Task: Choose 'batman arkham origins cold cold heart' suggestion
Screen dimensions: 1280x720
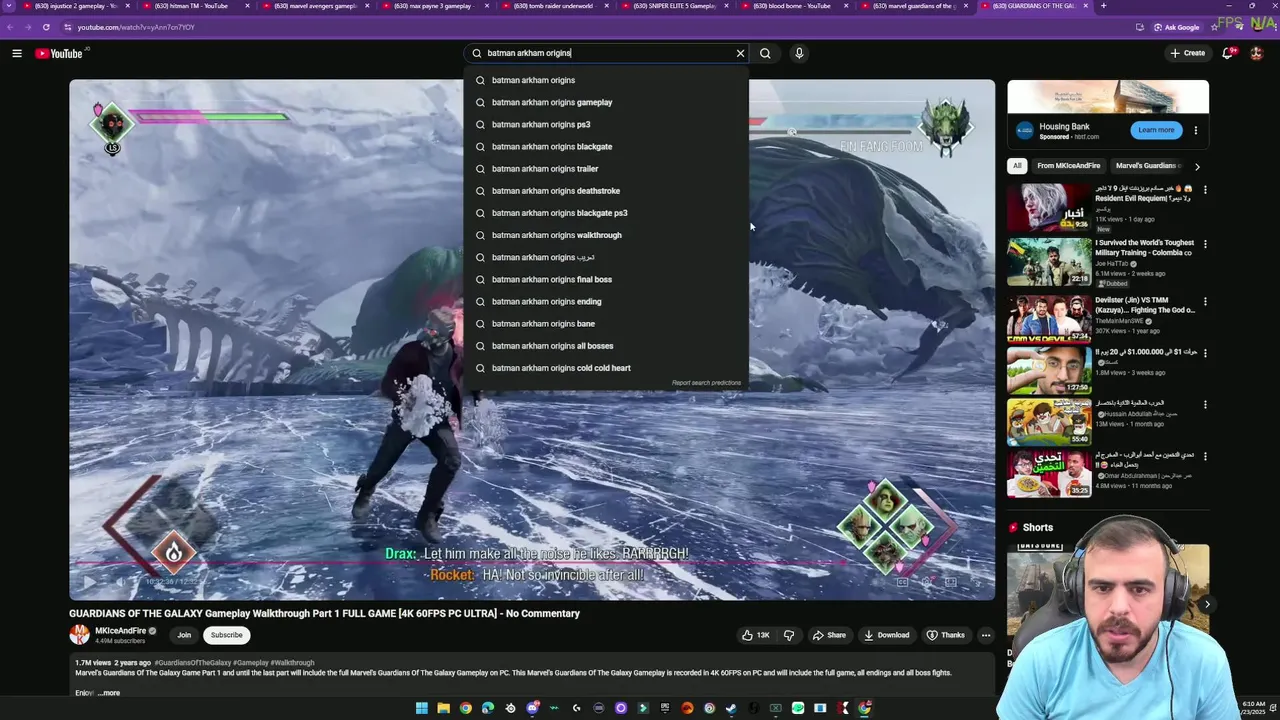Action: [x=606, y=368]
